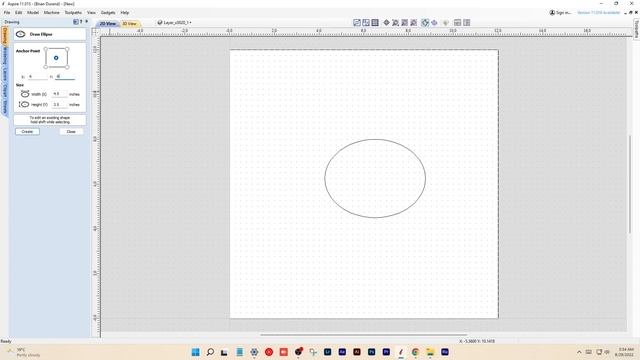Select the Sheets side tab

tap(5, 107)
